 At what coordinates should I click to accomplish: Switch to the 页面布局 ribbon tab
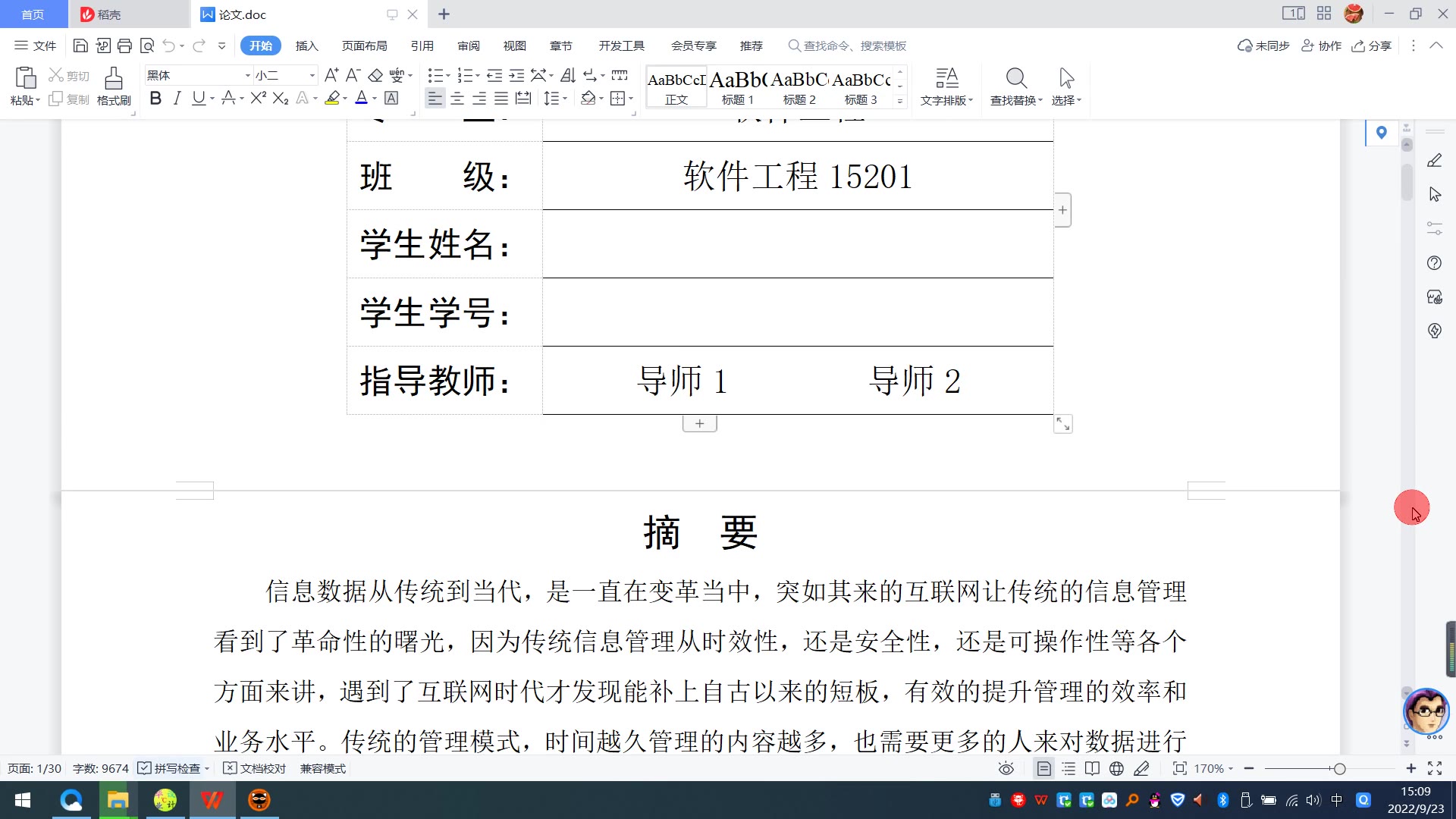pos(364,45)
